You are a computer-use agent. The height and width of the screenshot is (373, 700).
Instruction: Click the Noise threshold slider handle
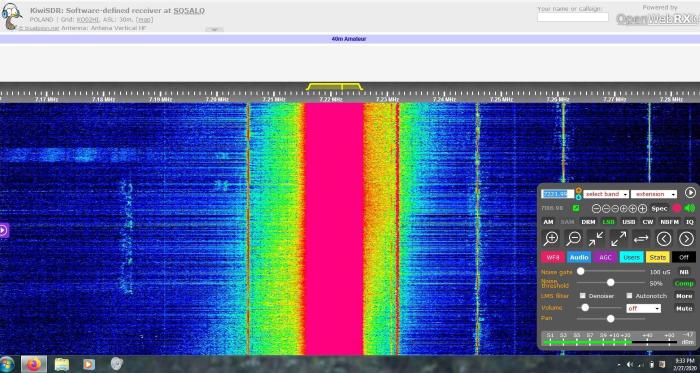tap(610, 282)
